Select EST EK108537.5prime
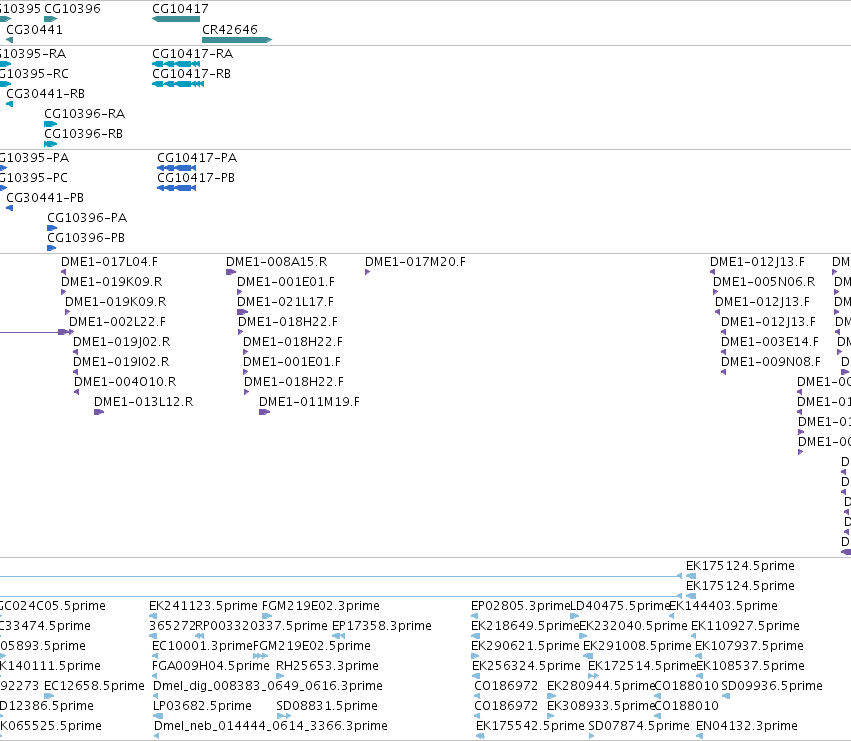This screenshot has width=851, height=741. pos(751,666)
